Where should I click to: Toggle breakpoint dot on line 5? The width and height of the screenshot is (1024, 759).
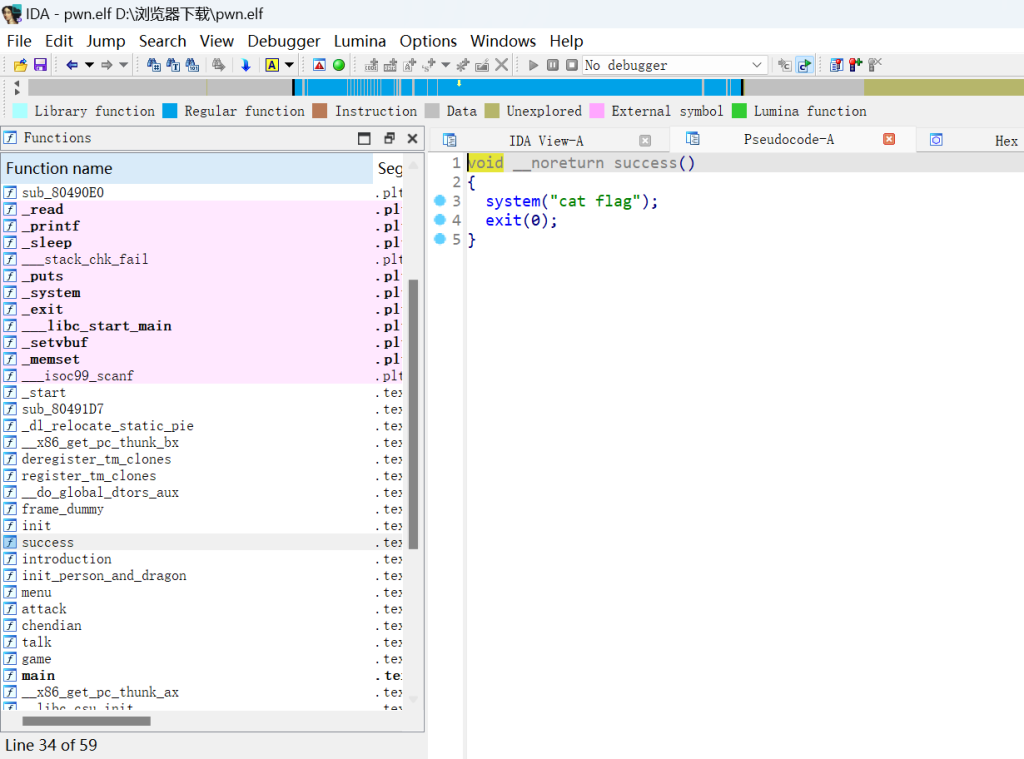coord(439,239)
